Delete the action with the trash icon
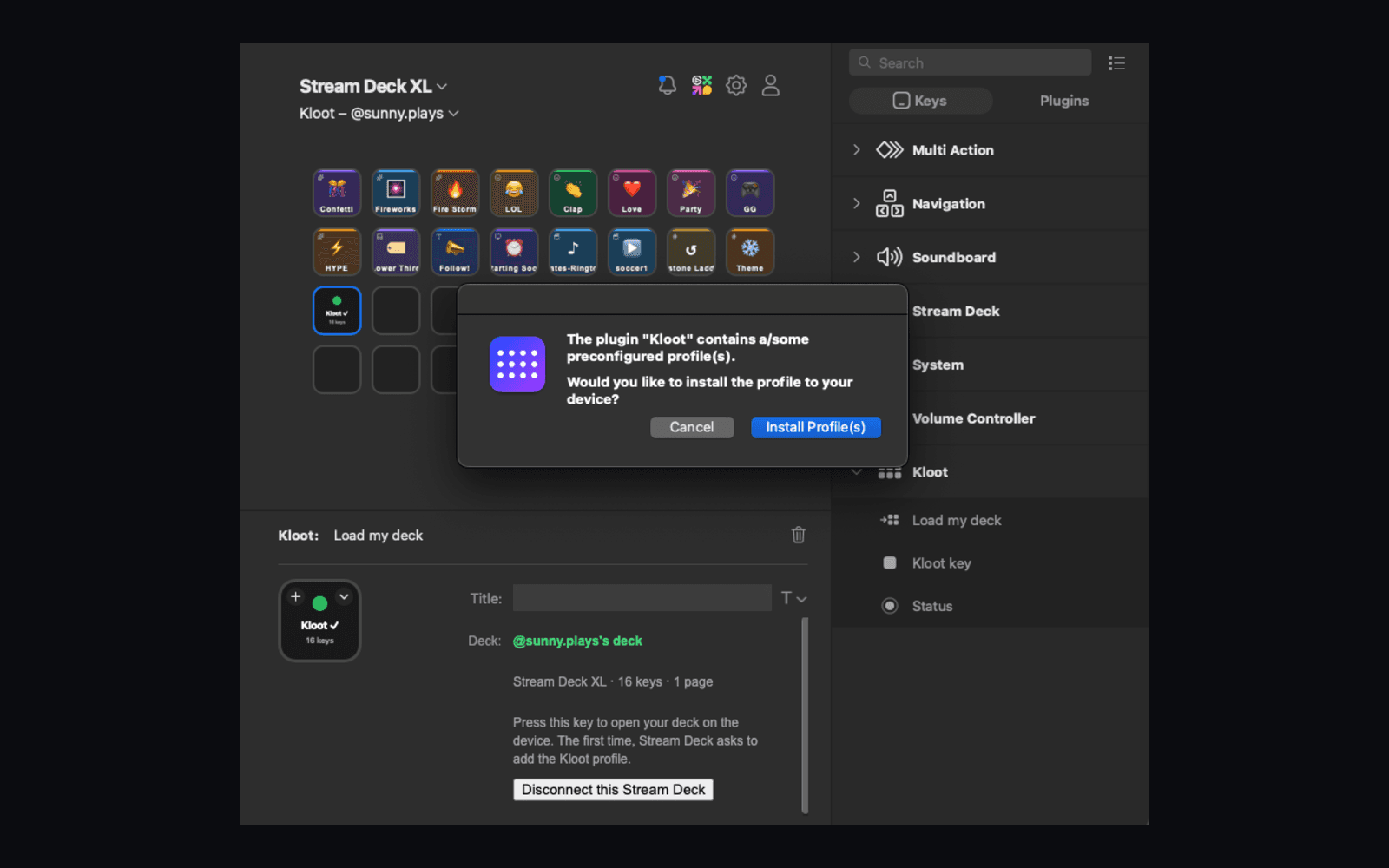The image size is (1389, 868). tap(799, 535)
